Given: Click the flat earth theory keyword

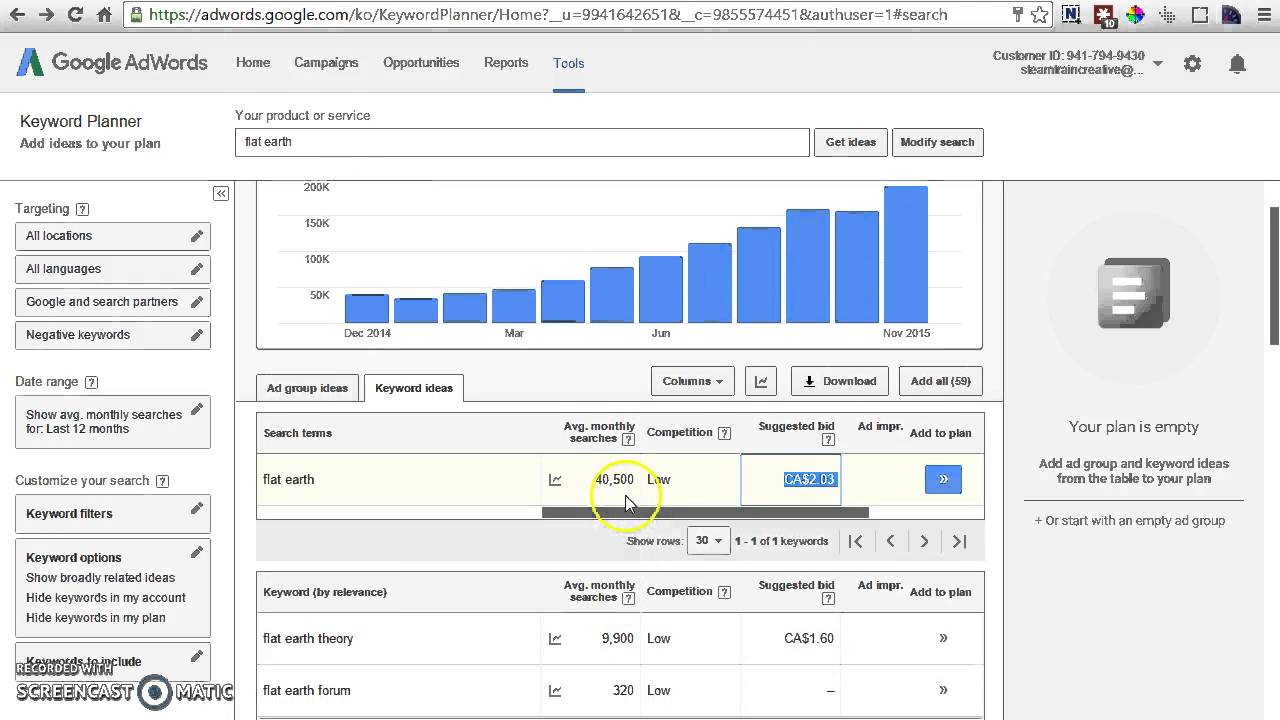Looking at the screenshot, I should 308,638.
